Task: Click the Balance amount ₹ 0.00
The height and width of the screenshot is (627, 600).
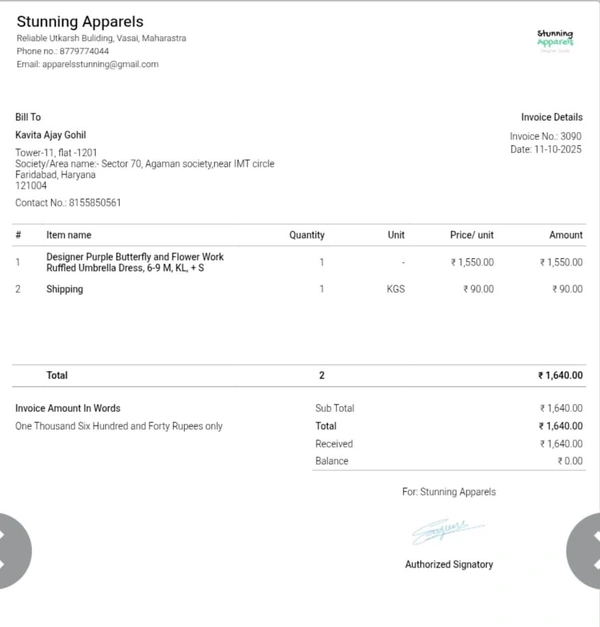Action: (x=570, y=461)
